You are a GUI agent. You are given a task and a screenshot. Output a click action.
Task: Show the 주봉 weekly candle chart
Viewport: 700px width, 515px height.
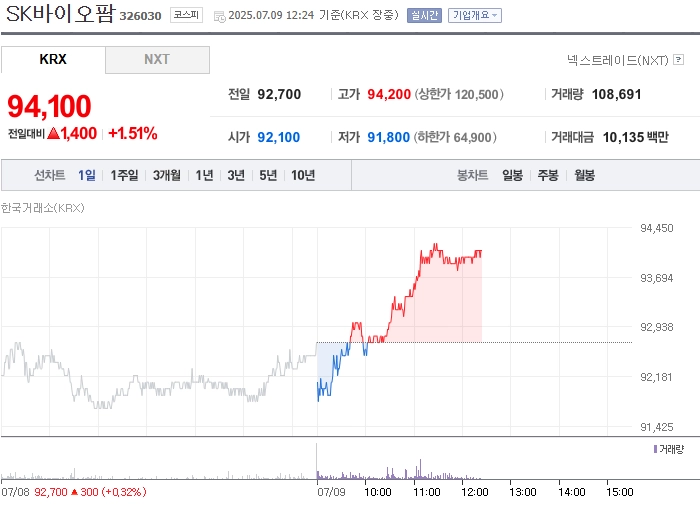click(548, 175)
